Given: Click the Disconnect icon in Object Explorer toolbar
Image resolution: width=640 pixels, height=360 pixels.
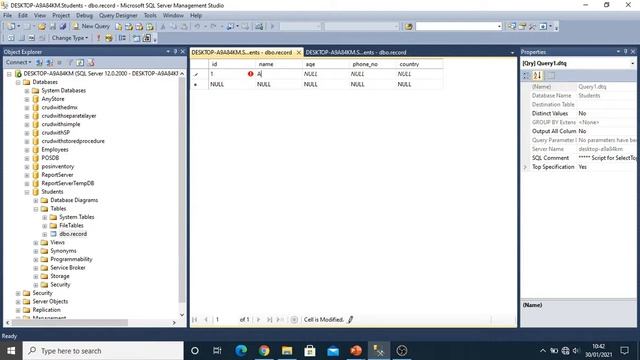Looking at the screenshot, I should pos(49,62).
